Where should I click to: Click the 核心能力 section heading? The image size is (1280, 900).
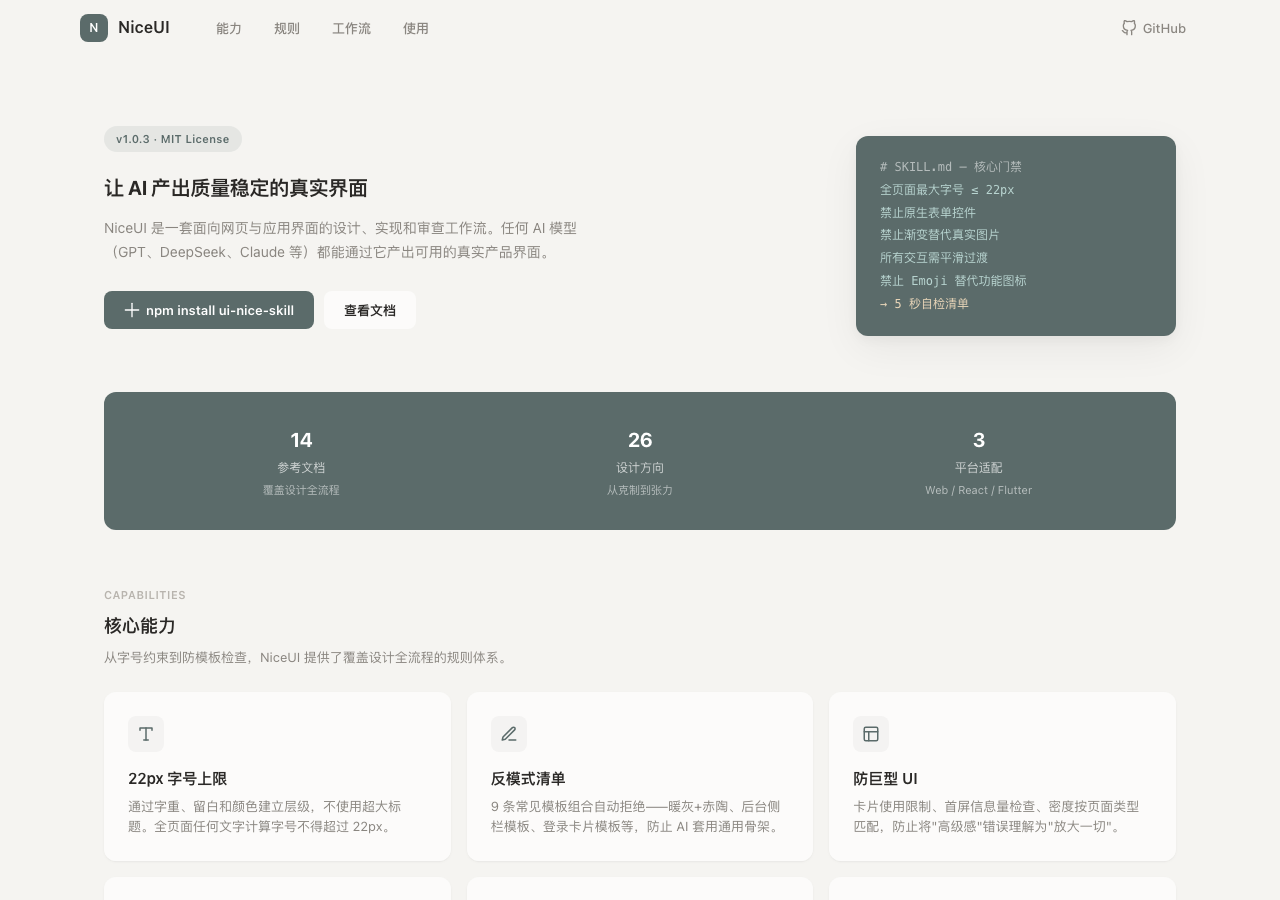click(140, 626)
